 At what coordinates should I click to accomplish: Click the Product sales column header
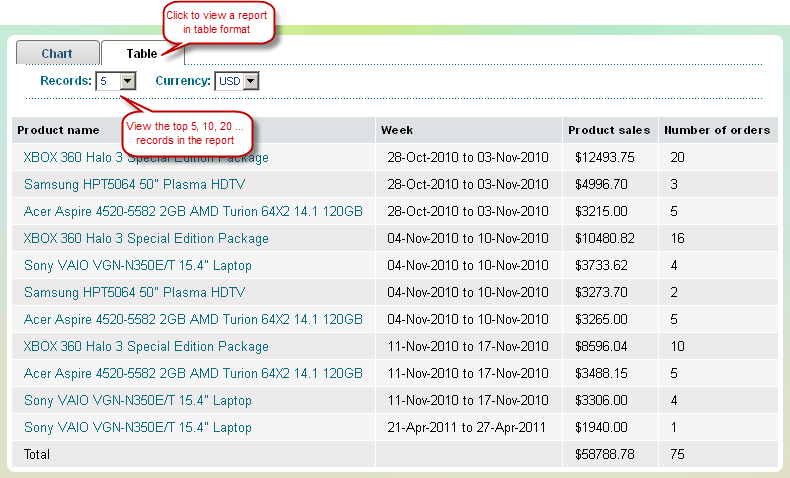[608, 130]
